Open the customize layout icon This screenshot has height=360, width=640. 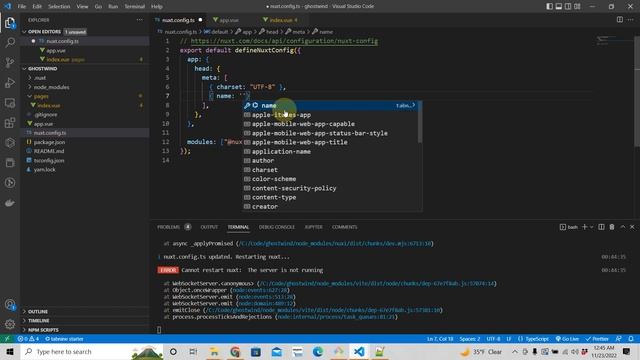[x=577, y=7]
